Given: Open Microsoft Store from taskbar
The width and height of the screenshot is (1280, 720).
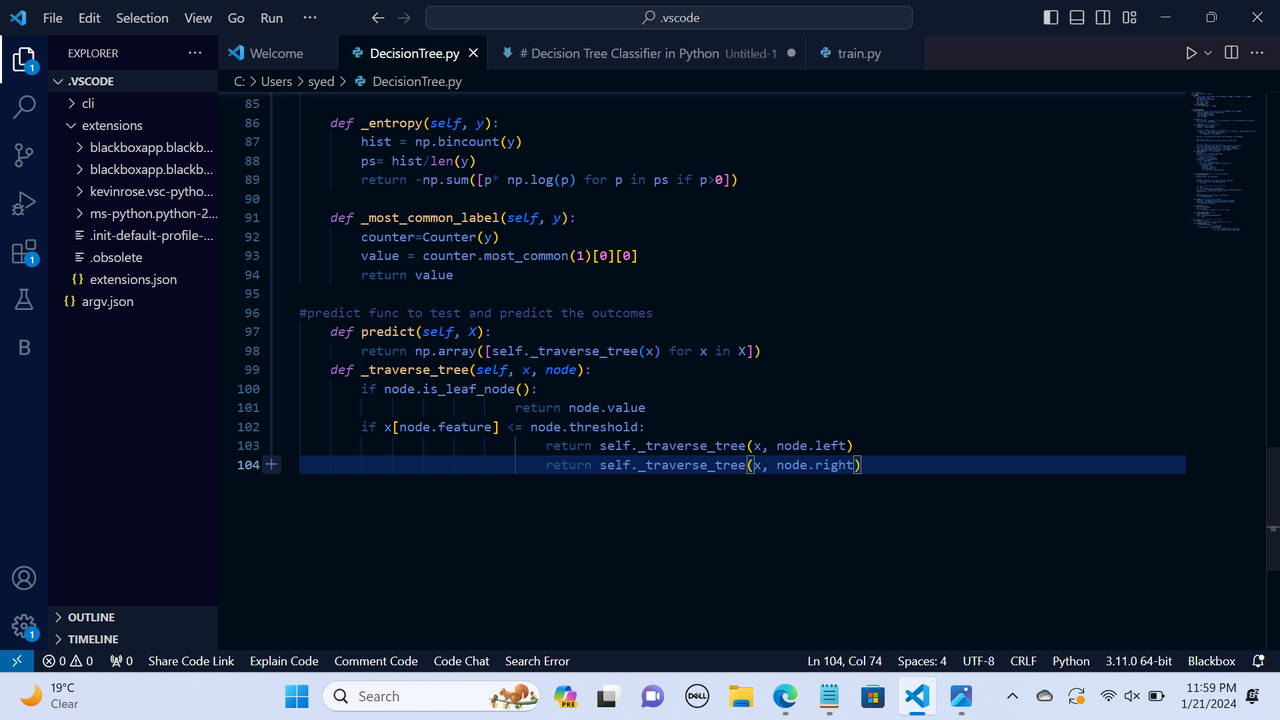Looking at the screenshot, I should 873,696.
